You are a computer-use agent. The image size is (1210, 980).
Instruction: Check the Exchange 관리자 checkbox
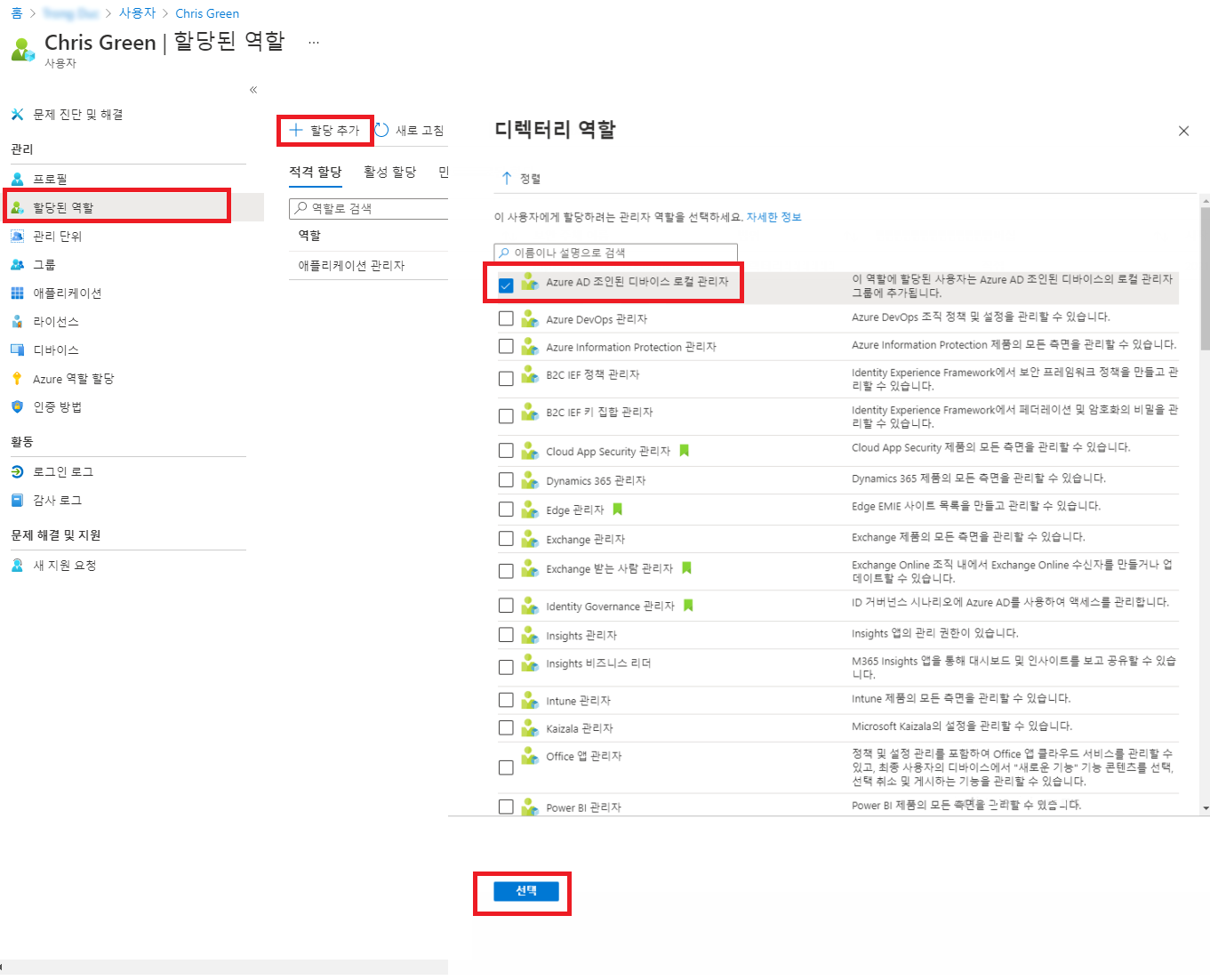click(506, 539)
